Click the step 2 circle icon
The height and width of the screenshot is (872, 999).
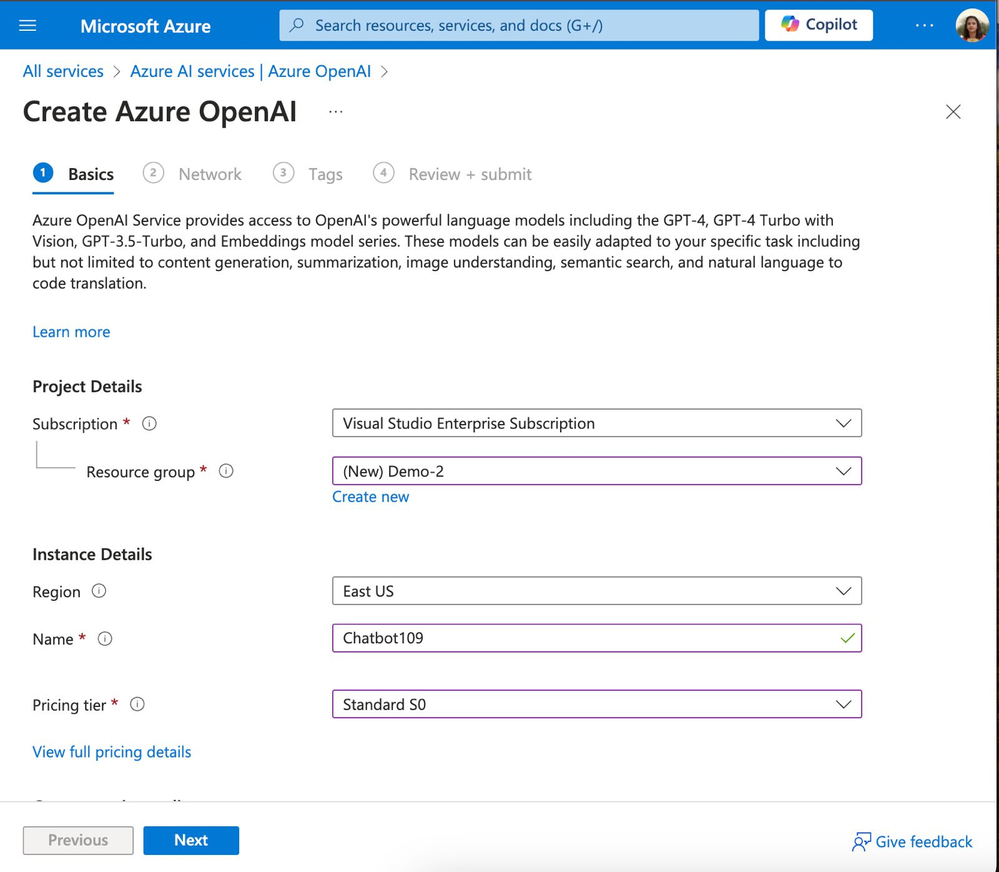click(x=153, y=173)
